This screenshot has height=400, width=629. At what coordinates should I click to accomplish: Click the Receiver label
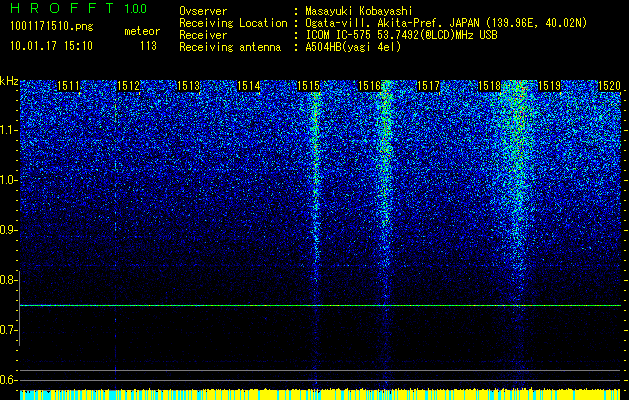click(203, 35)
